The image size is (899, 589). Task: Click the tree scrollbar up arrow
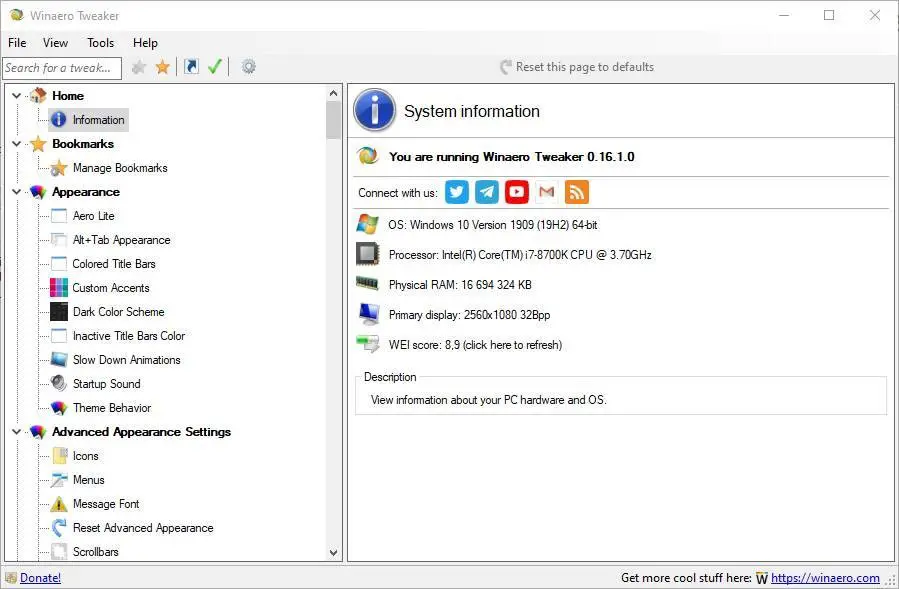coord(333,93)
